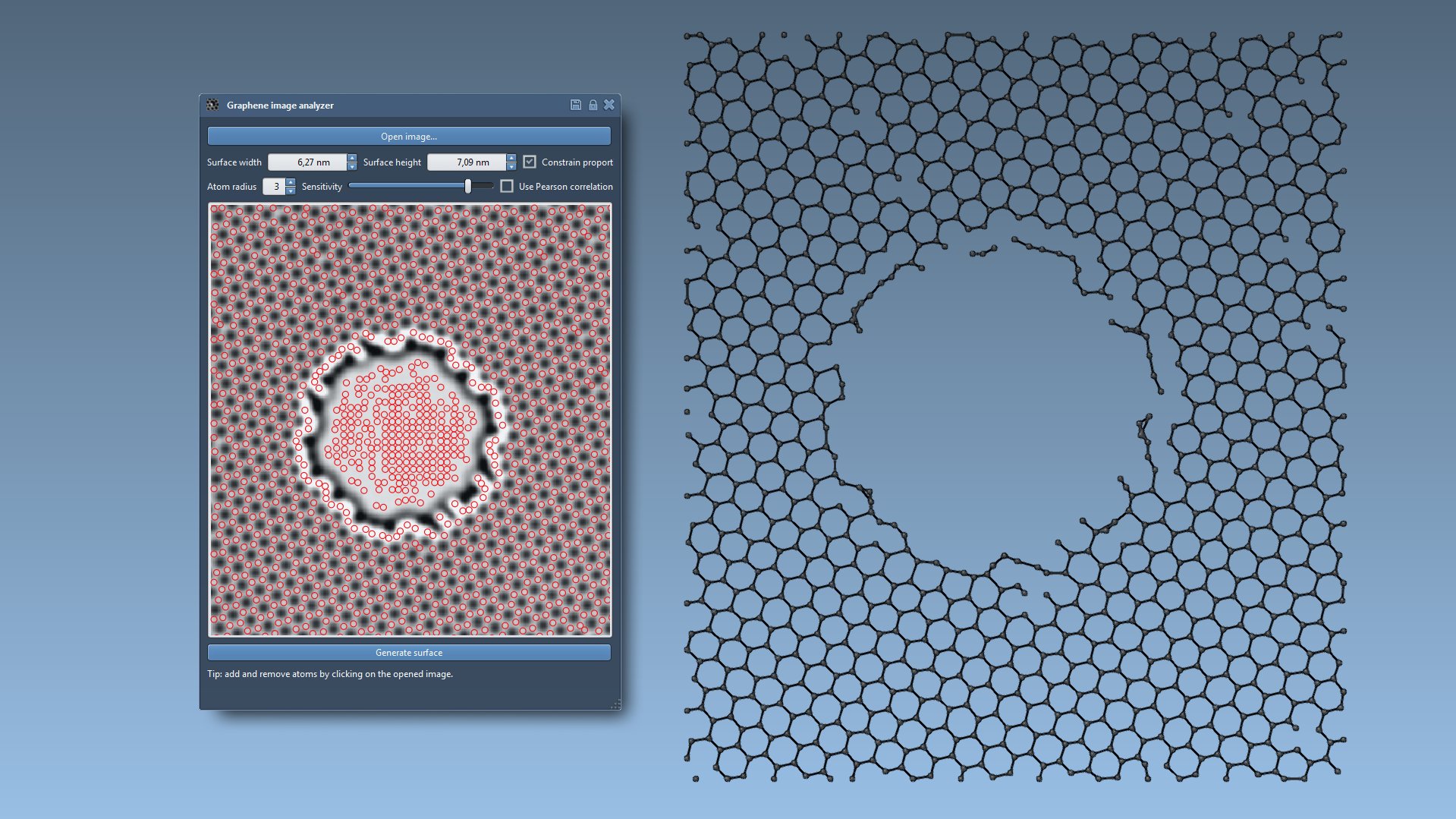Click the Sensitivity slider handle

click(468, 186)
